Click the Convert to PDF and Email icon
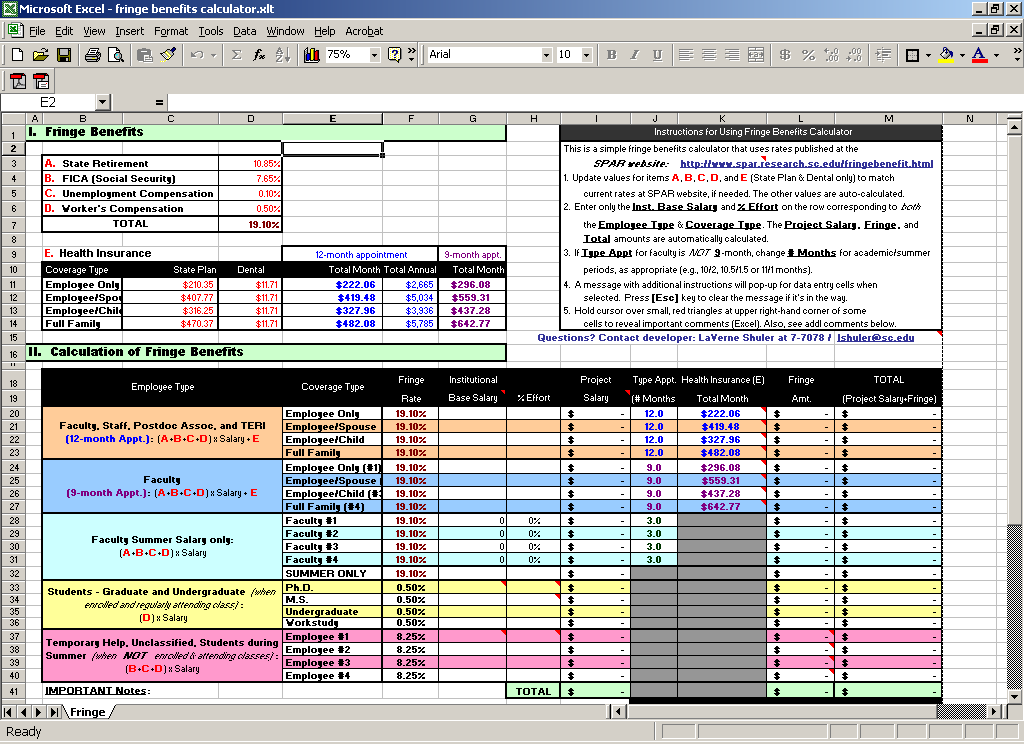This screenshot has height=744, width=1024. pyautogui.click(x=41, y=81)
